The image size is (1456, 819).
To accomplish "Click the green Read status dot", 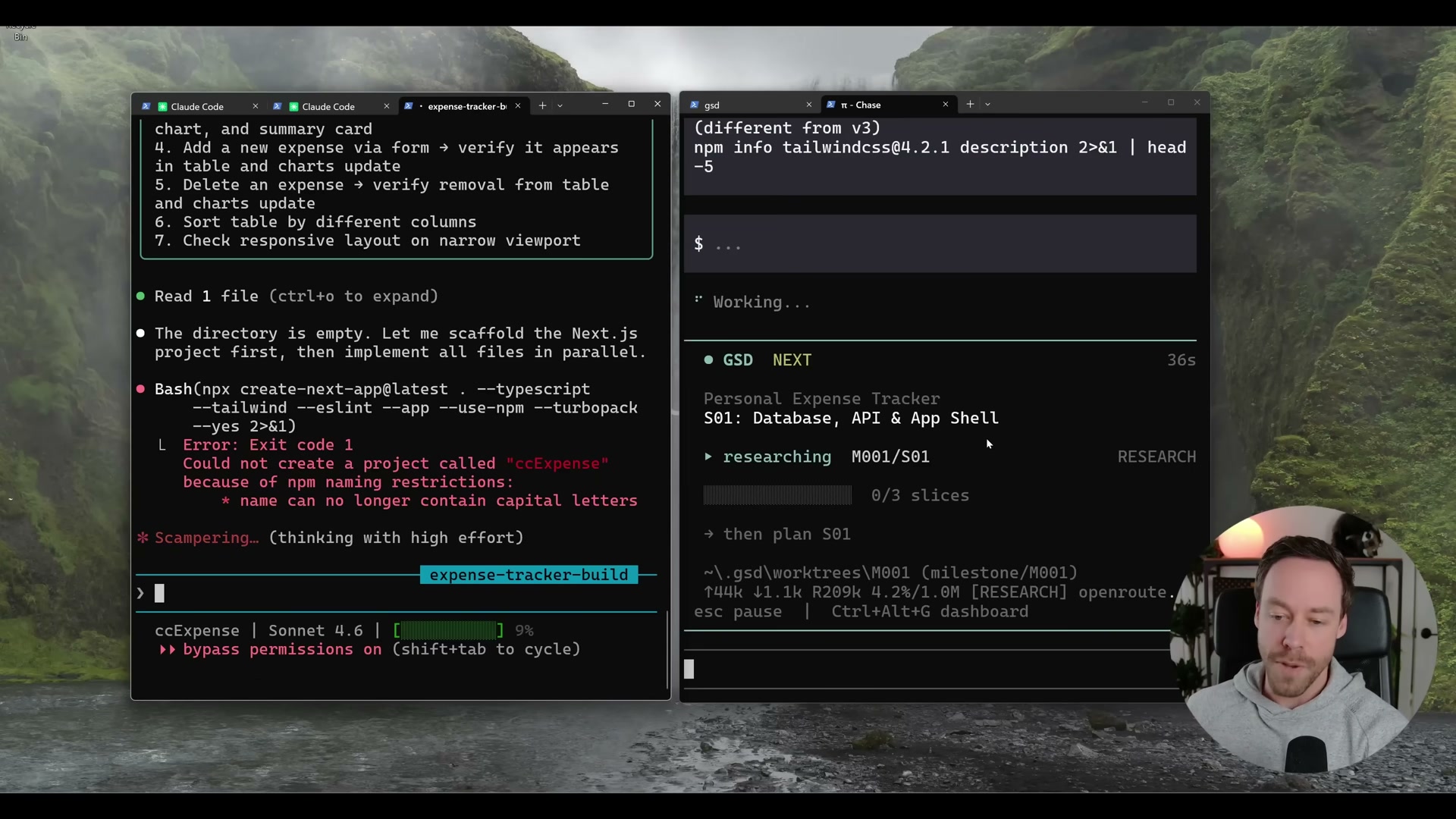I will pyautogui.click(x=140, y=297).
